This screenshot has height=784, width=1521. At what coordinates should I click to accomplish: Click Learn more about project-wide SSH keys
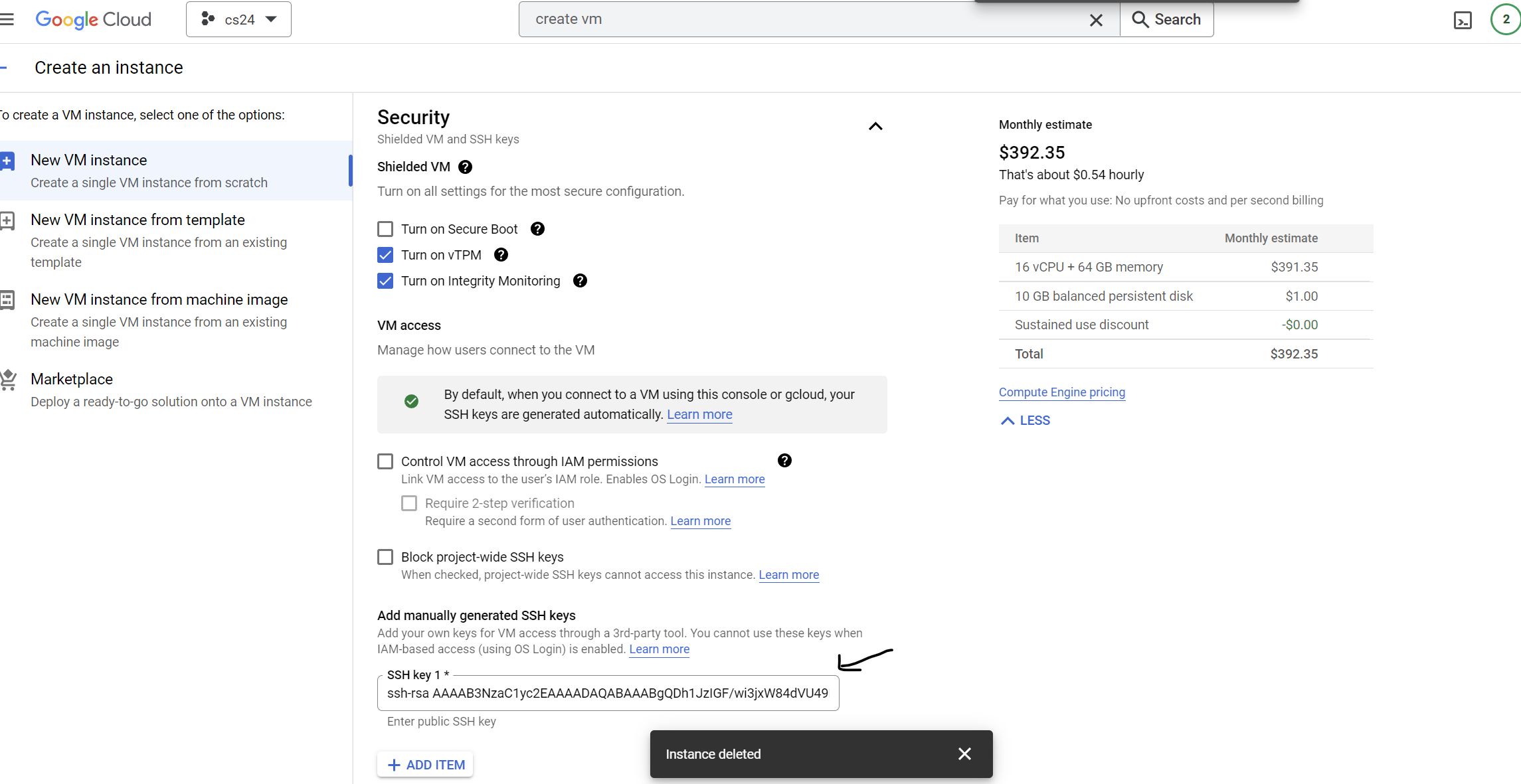coord(789,575)
